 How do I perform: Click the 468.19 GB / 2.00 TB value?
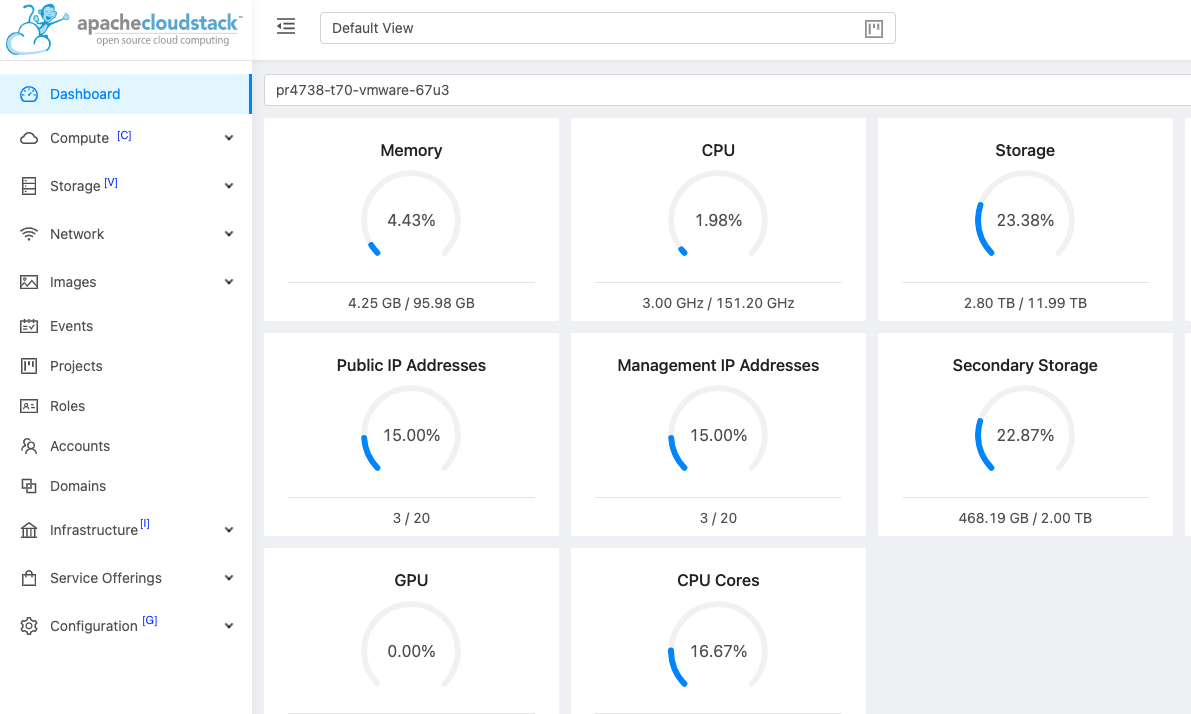(1025, 518)
